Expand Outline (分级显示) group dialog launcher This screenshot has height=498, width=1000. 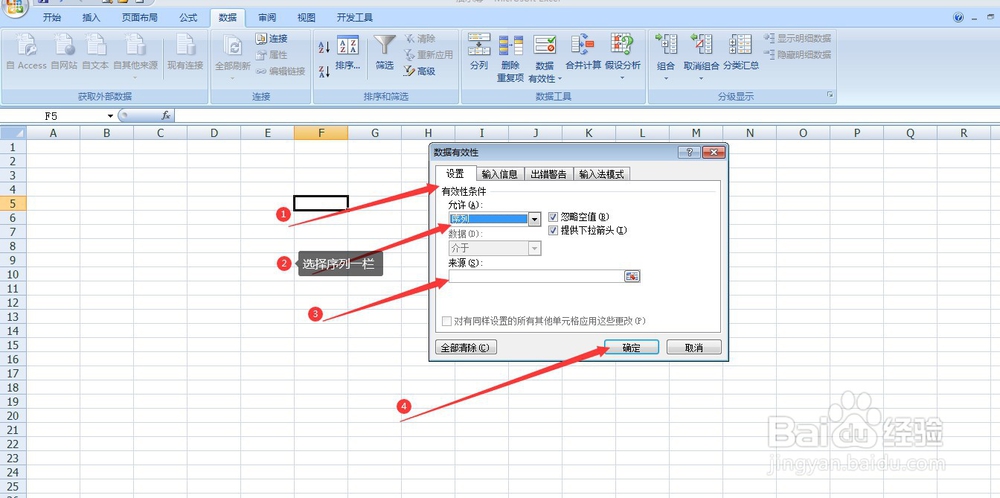tap(830, 95)
